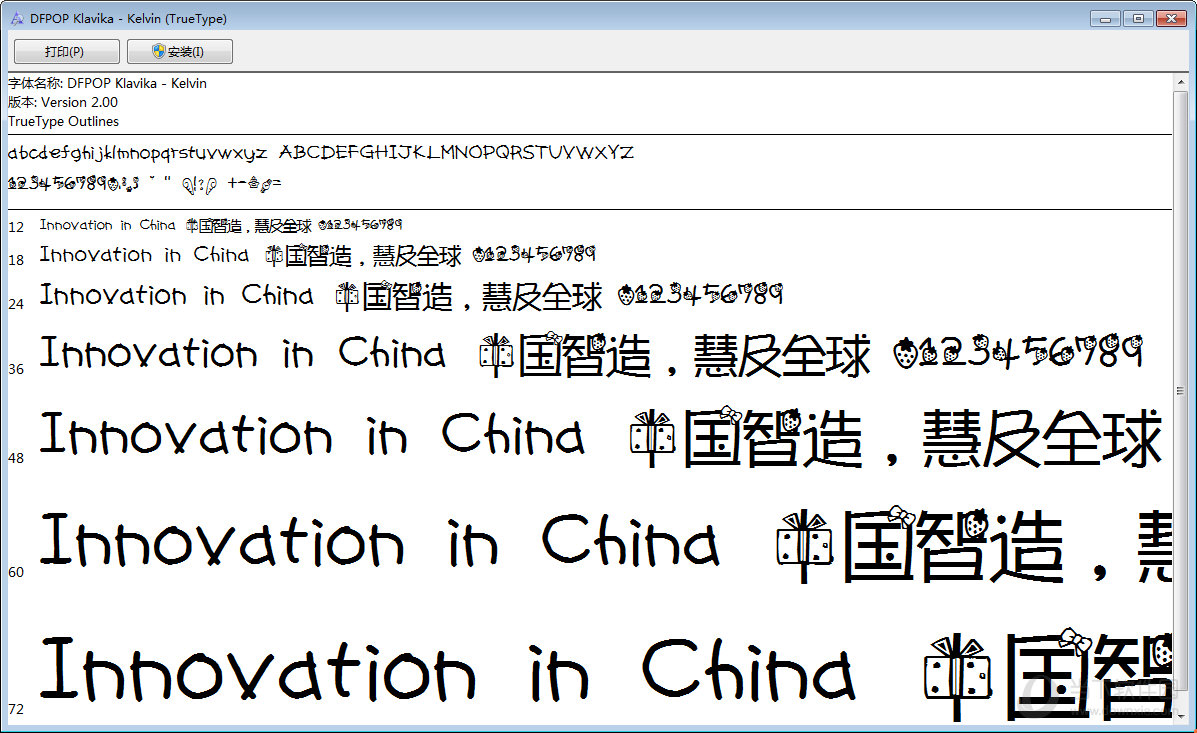Click the font viewer title bar icon
The width and height of the screenshot is (1197, 733).
click(x=17, y=18)
